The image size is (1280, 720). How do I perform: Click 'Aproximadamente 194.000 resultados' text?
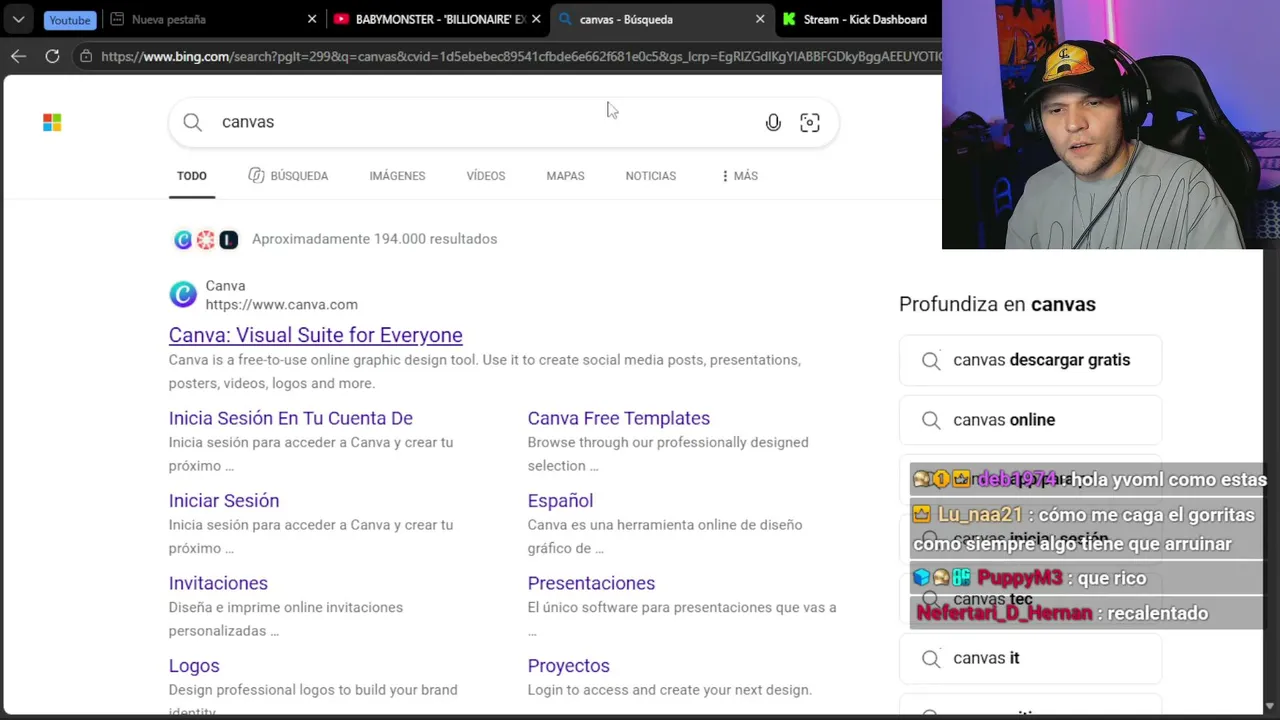[x=374, y=239]
